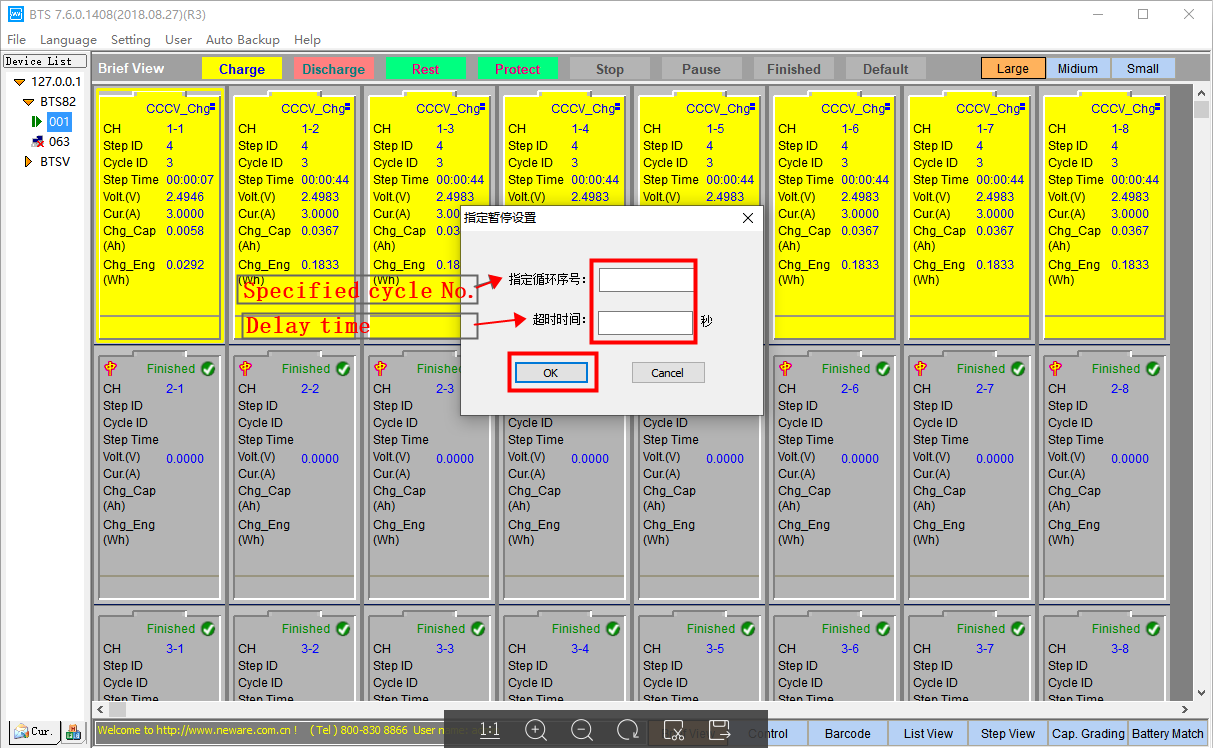This screenshot has height=748, width=1213.
Task: Click Cancel in the pause settings dialog
Action: (x=668, y=372)
